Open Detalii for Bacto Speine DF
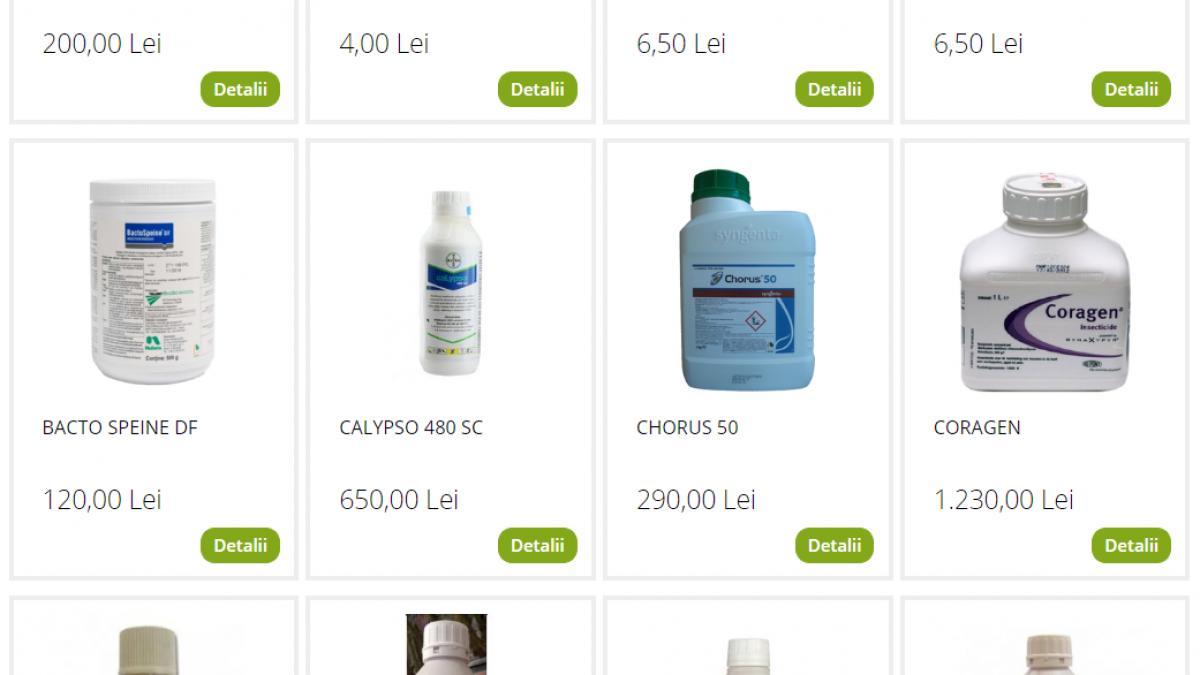1200x675 pixels. (240, 545)
